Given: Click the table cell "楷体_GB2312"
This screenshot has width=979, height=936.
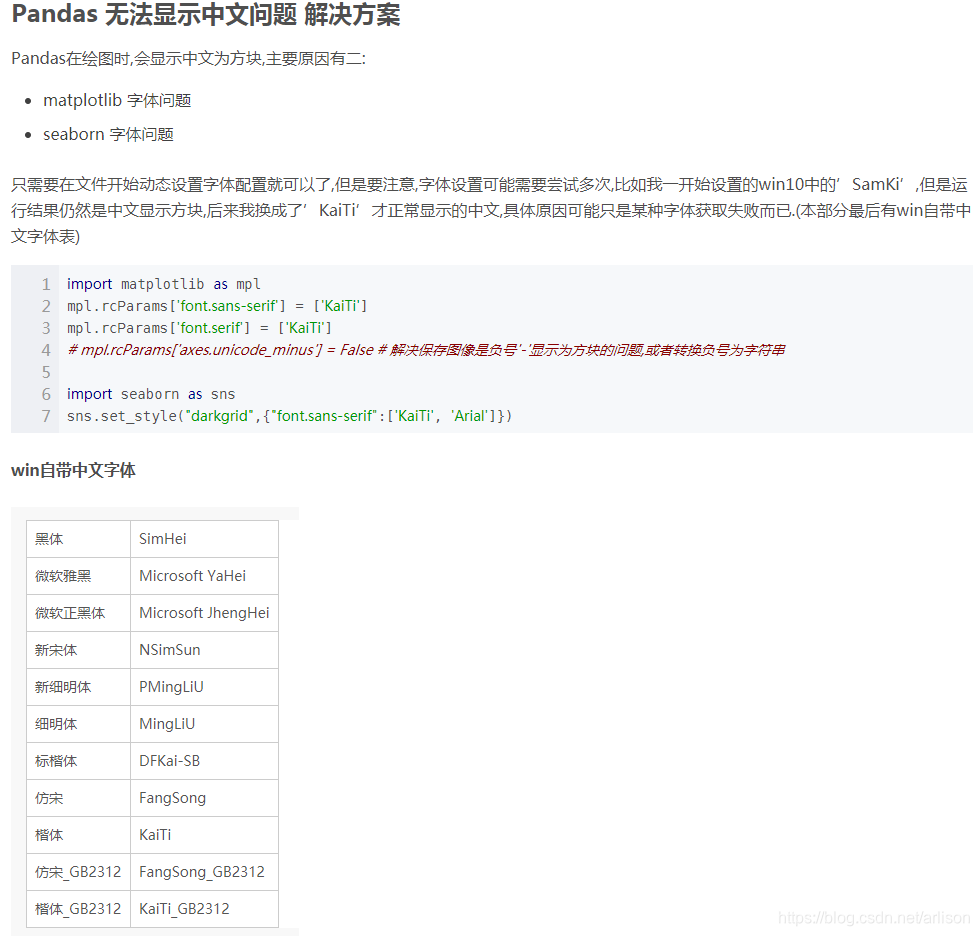Looking at the screenshot, I should click(x=78, y=909).
